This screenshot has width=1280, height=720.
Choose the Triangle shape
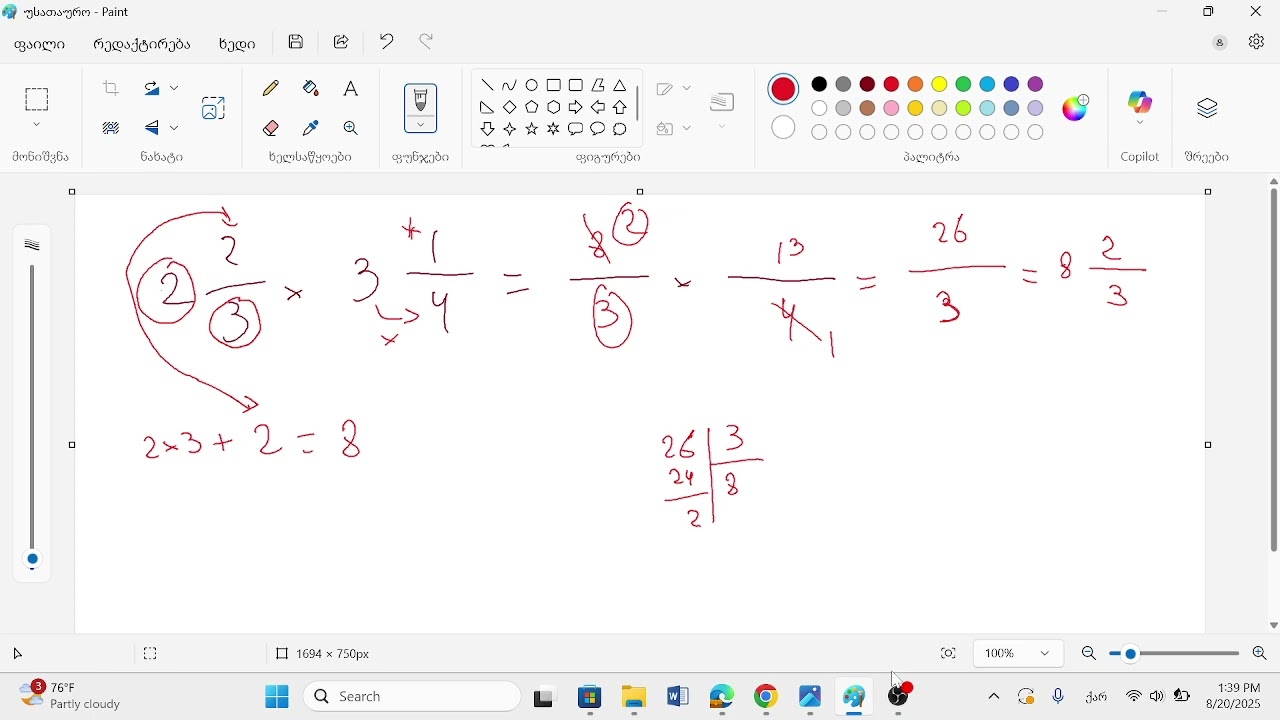(621, 86)
